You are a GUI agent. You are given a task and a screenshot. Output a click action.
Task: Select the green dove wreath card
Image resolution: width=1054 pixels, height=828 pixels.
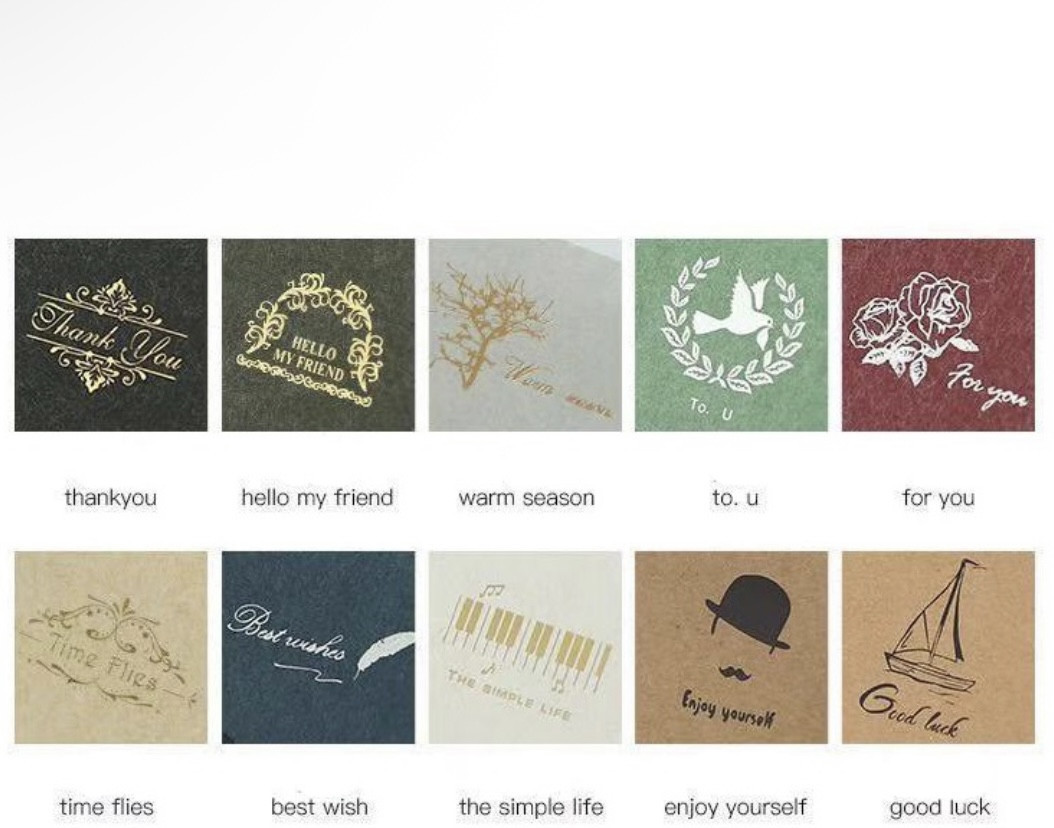[x=731, y=335]
